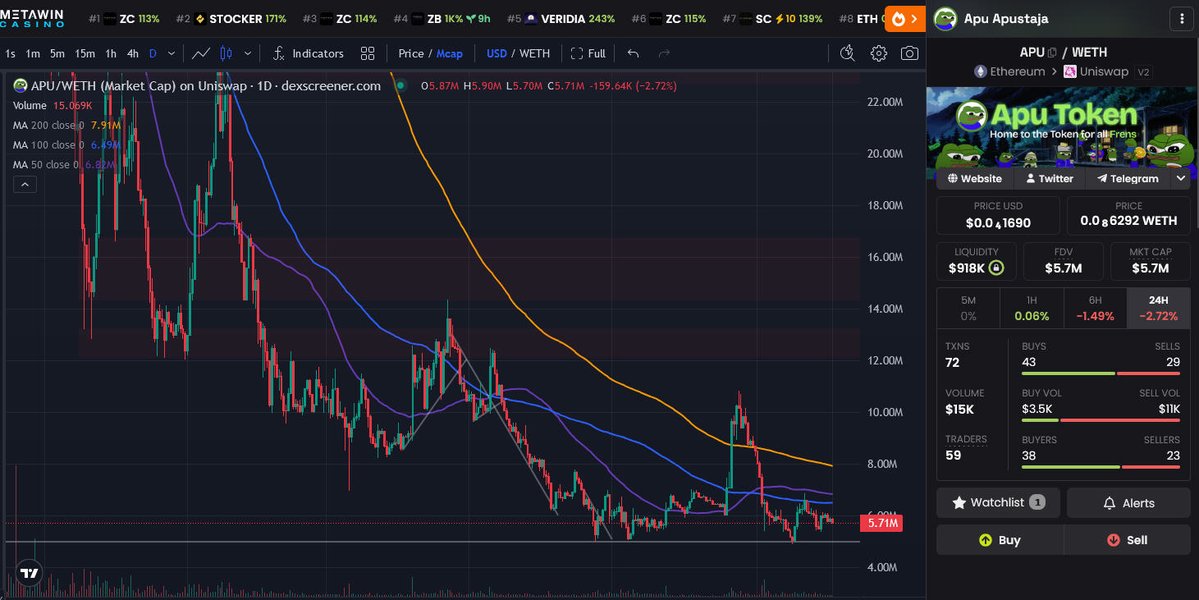Click the Ethereum chain icon
1199x600 pixels.
pos(980,71)
